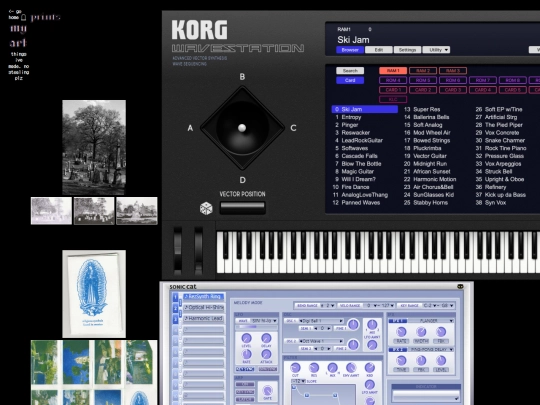Open the FX 1 Flanger type dropdown
The width and height of the screenshot is (540, 405).
tap(432, 321)
